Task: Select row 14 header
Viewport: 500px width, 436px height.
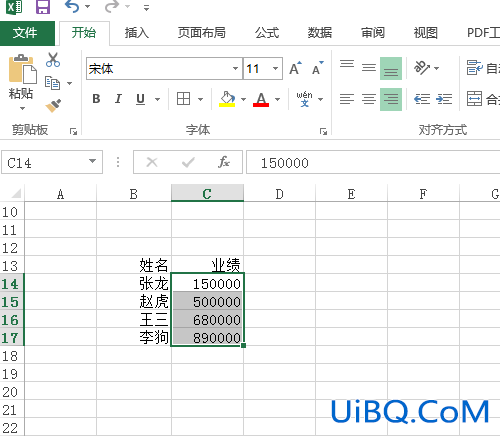Action: [12, 284]
